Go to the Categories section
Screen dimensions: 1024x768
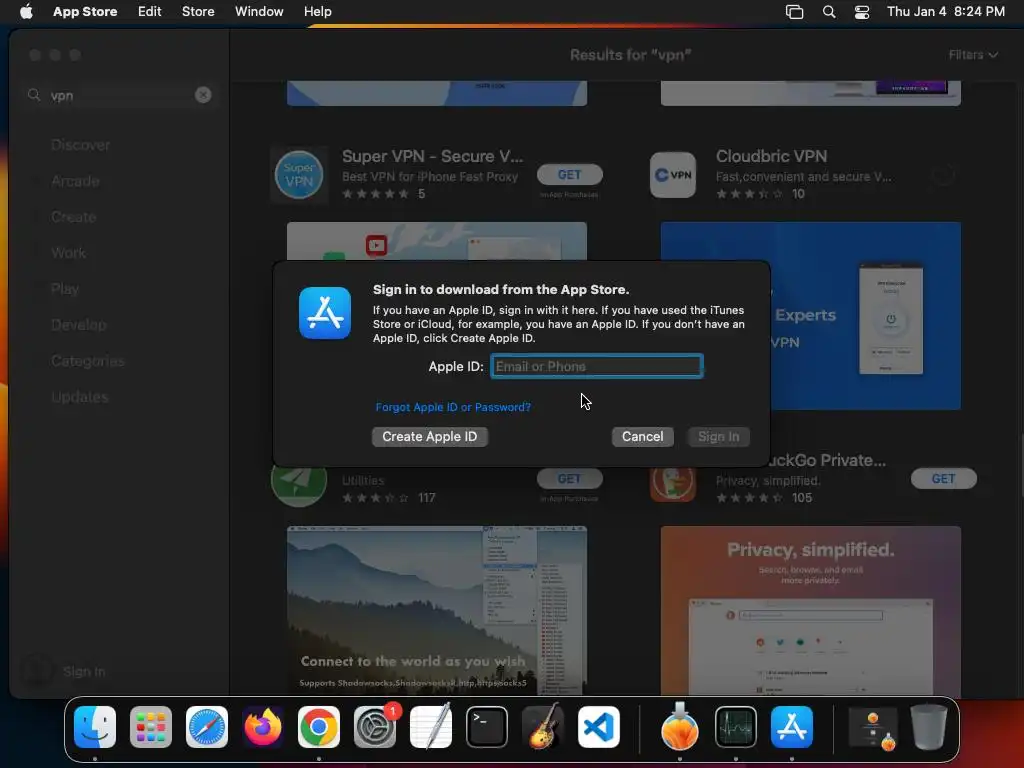tap(88, 361)
